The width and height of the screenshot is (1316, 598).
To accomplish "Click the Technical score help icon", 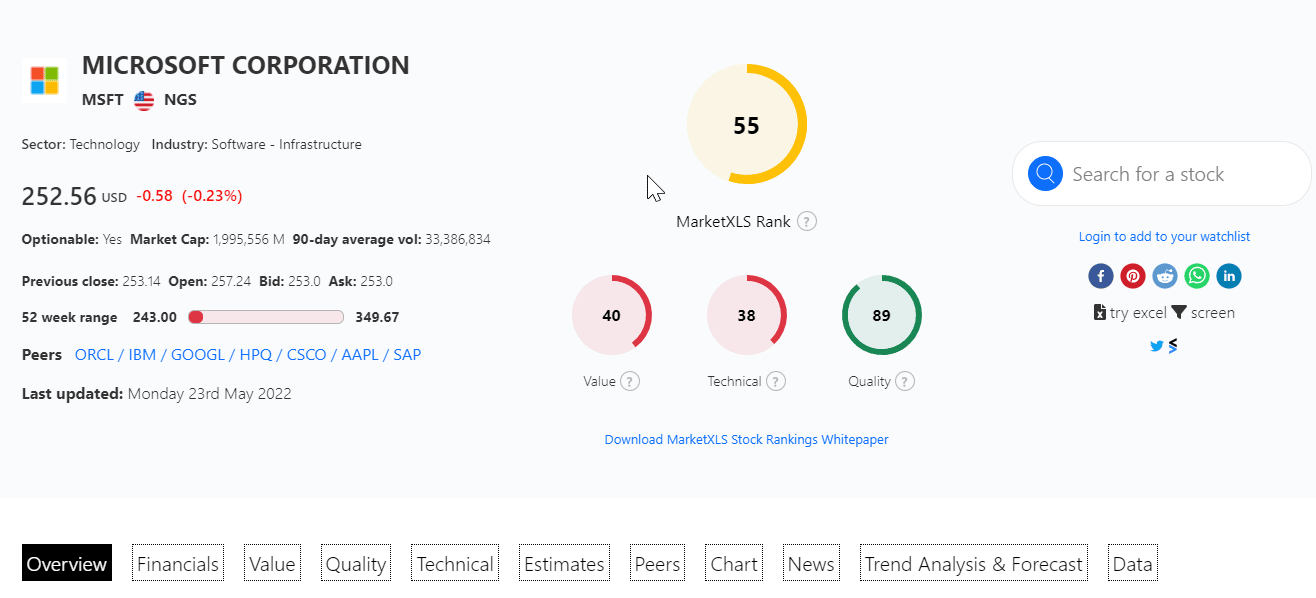I will (776, 381).
